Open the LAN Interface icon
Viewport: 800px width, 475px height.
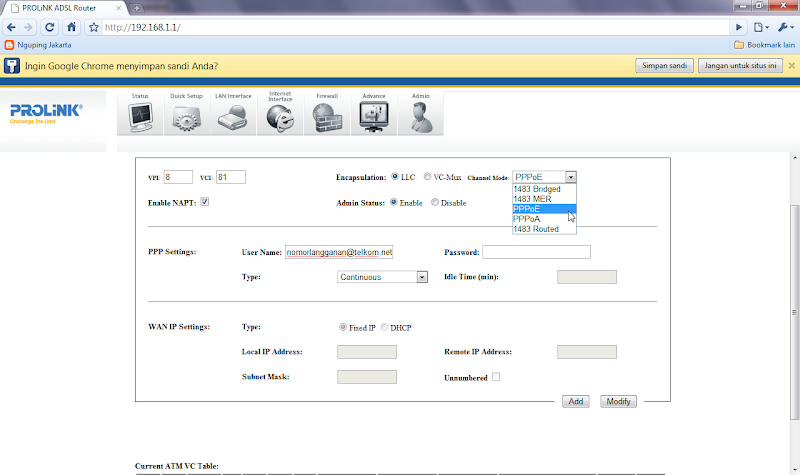(x=233, y=118)
